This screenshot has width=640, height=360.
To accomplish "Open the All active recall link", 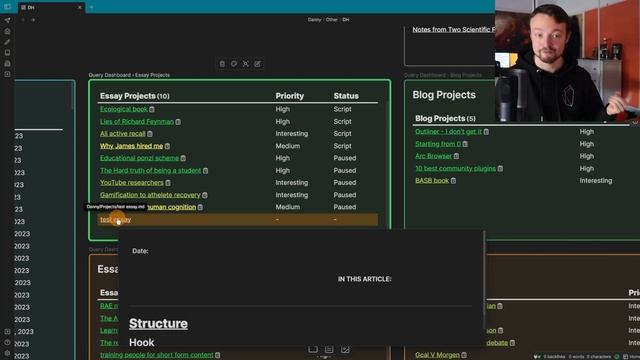I will pos(122,133).
